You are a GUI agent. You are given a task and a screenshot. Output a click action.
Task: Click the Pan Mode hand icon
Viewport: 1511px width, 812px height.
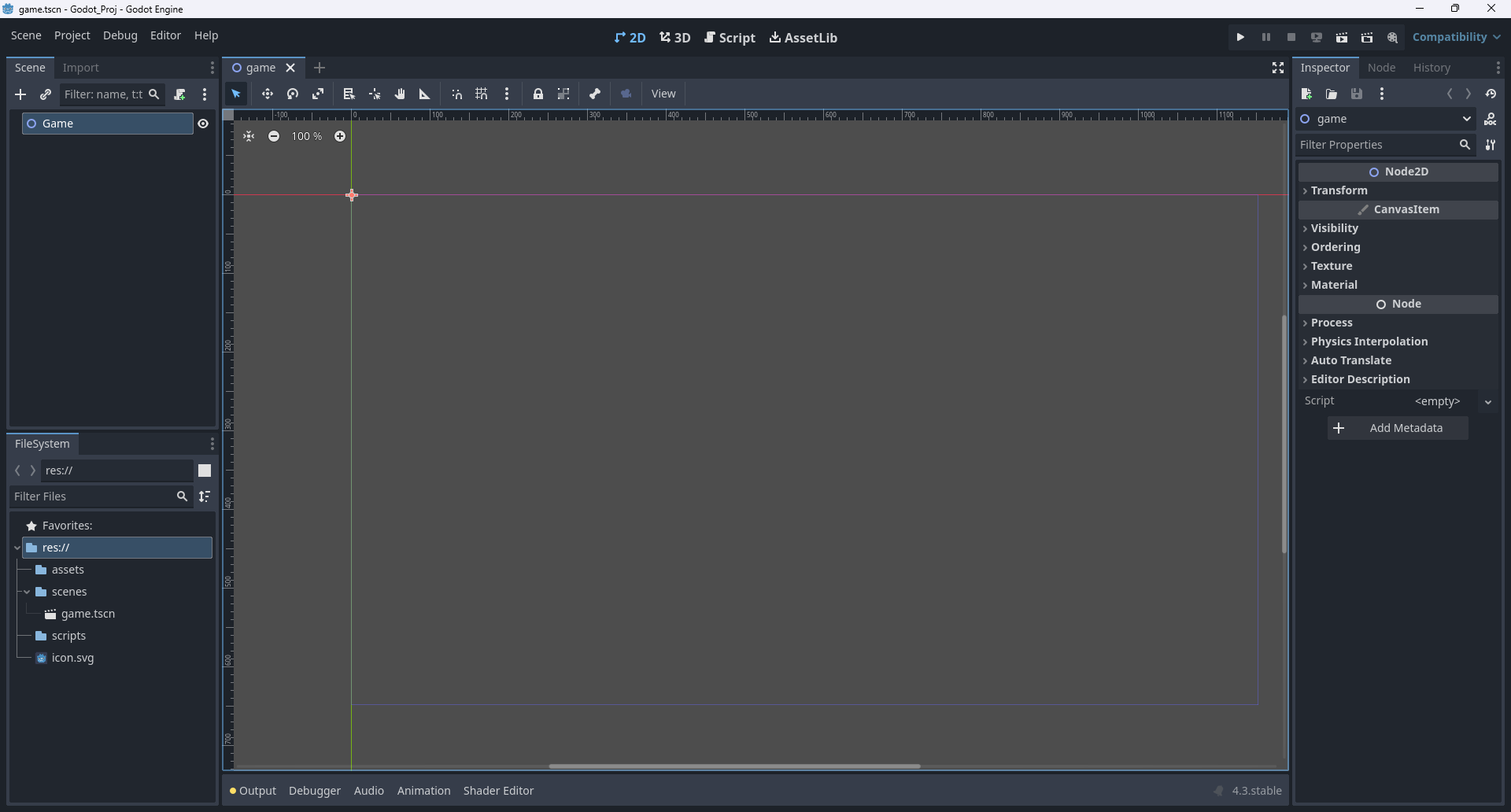click(400, 94)
